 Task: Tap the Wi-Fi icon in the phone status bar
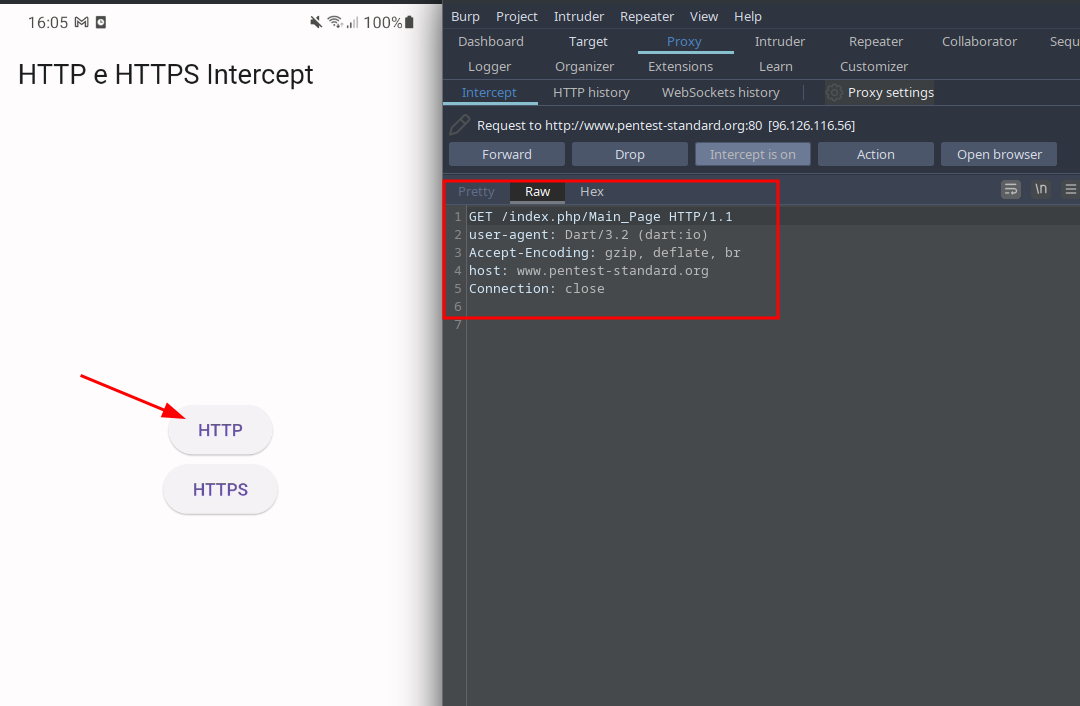335,22
